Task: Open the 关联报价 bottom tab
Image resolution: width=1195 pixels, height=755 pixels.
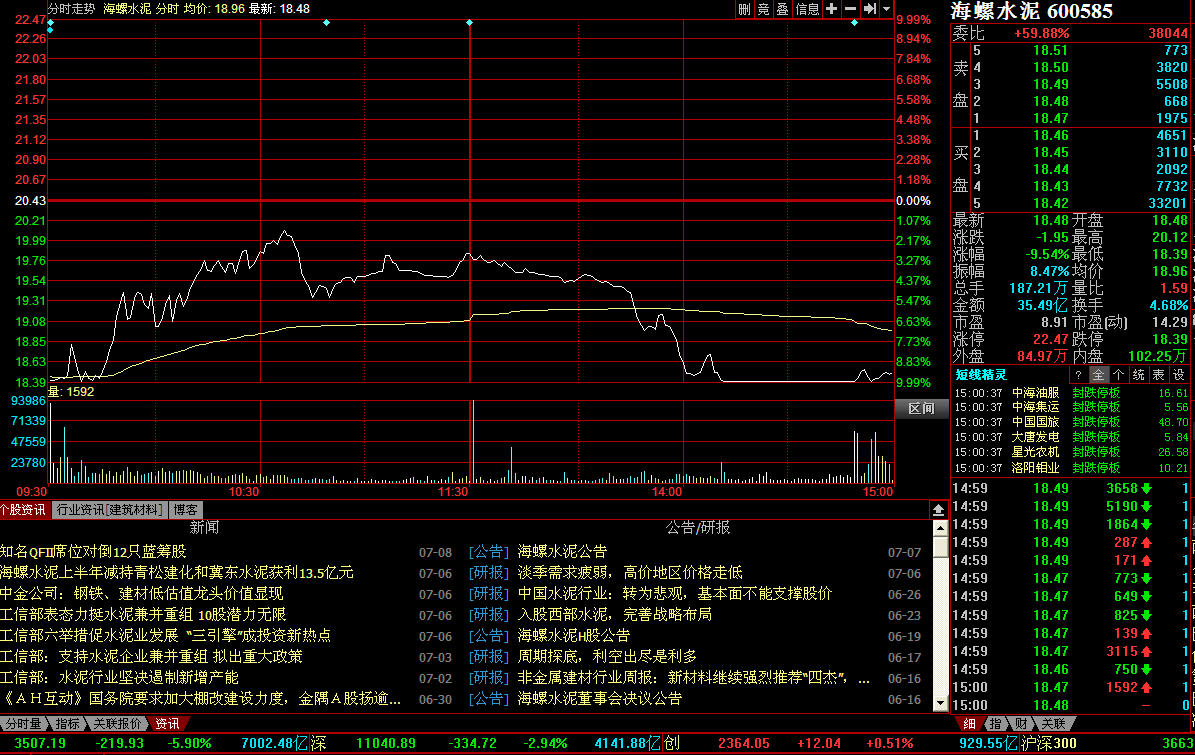Action: [x=116, y=723]
